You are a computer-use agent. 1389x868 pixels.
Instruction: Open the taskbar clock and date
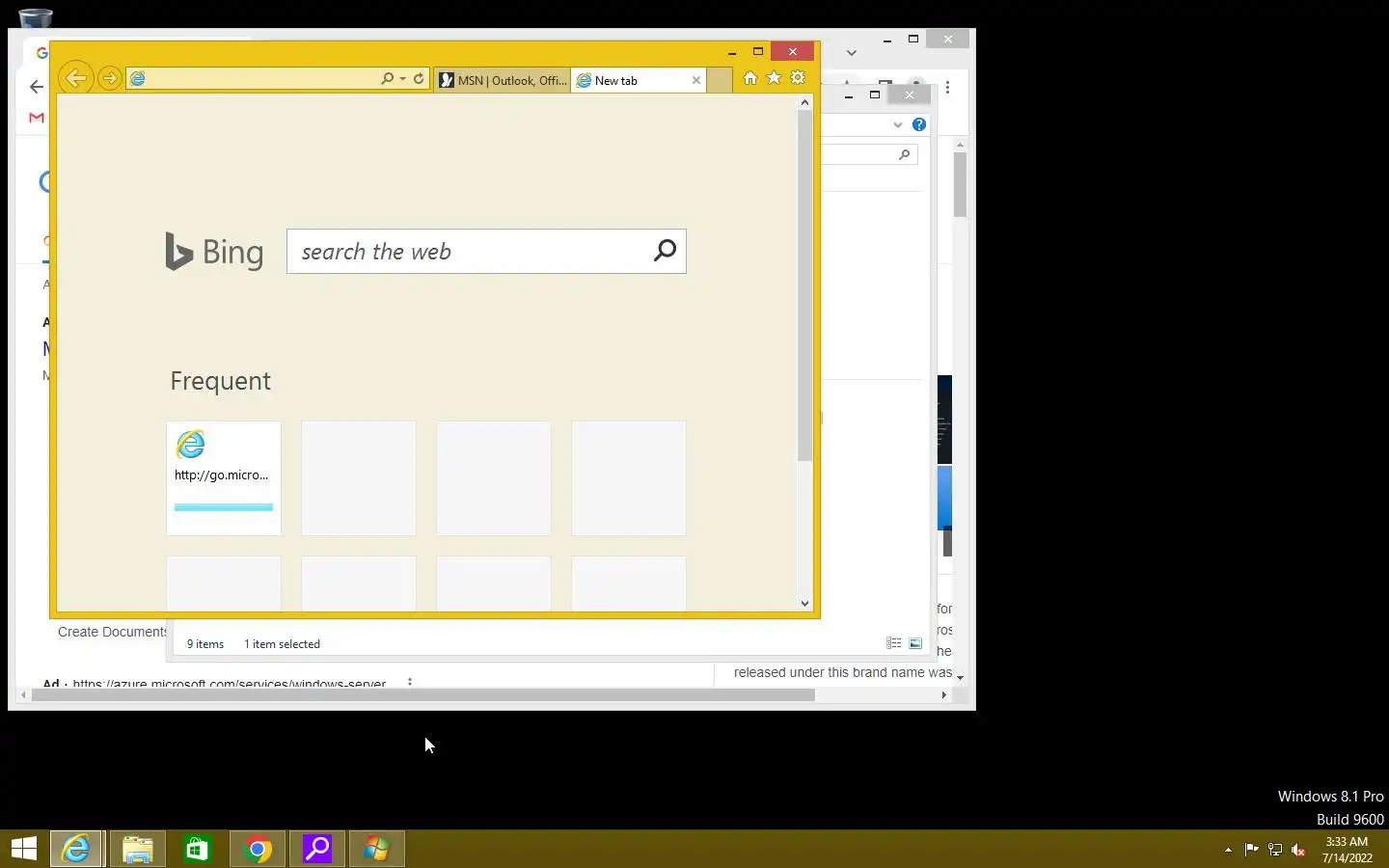click(1347, 850)
